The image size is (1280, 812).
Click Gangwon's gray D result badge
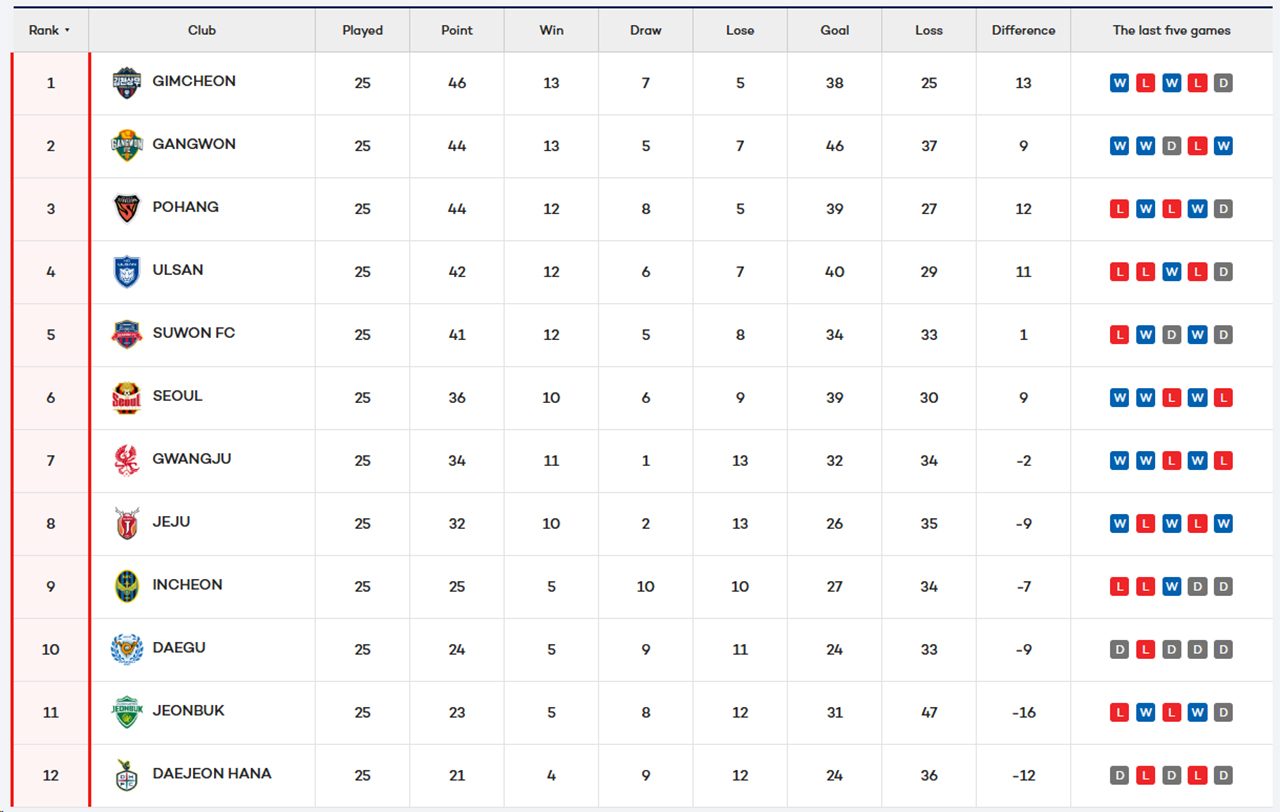coord(1172,146)
